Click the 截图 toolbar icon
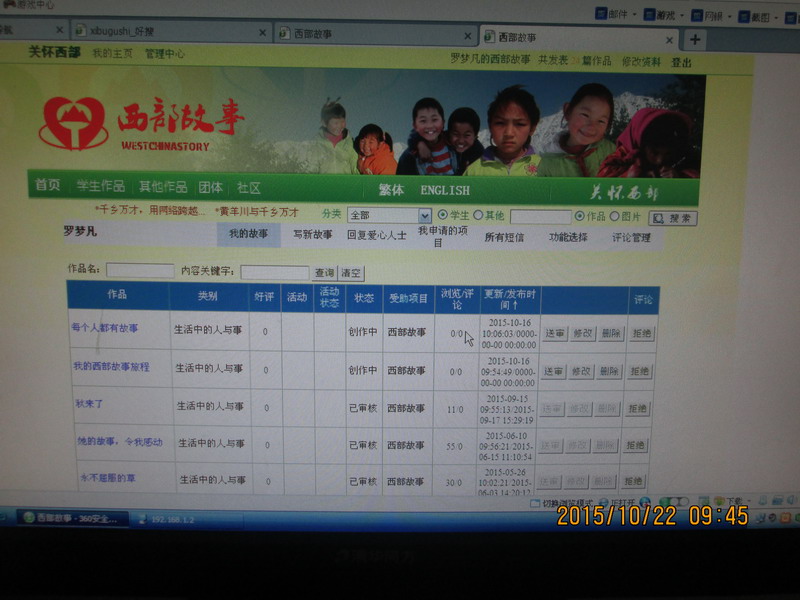The image size is (800, 600). [754, 16]
